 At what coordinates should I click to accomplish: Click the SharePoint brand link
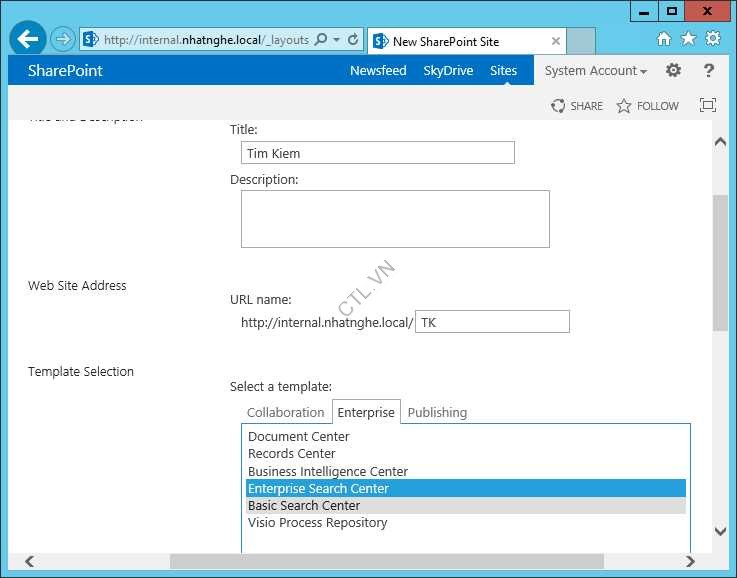pyautogui.click(x=65, y=70)
